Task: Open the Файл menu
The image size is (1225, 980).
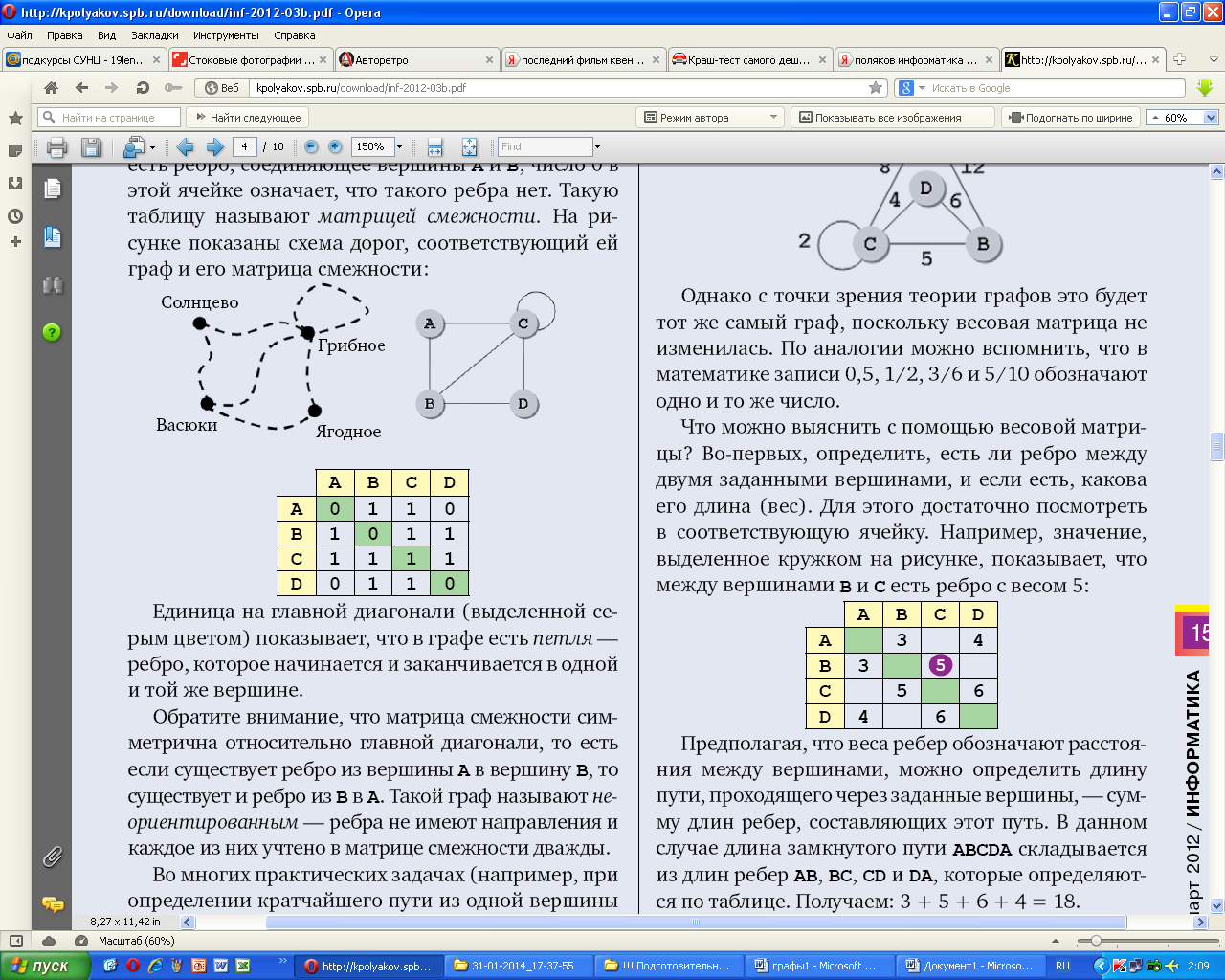Action: [19, 35]
